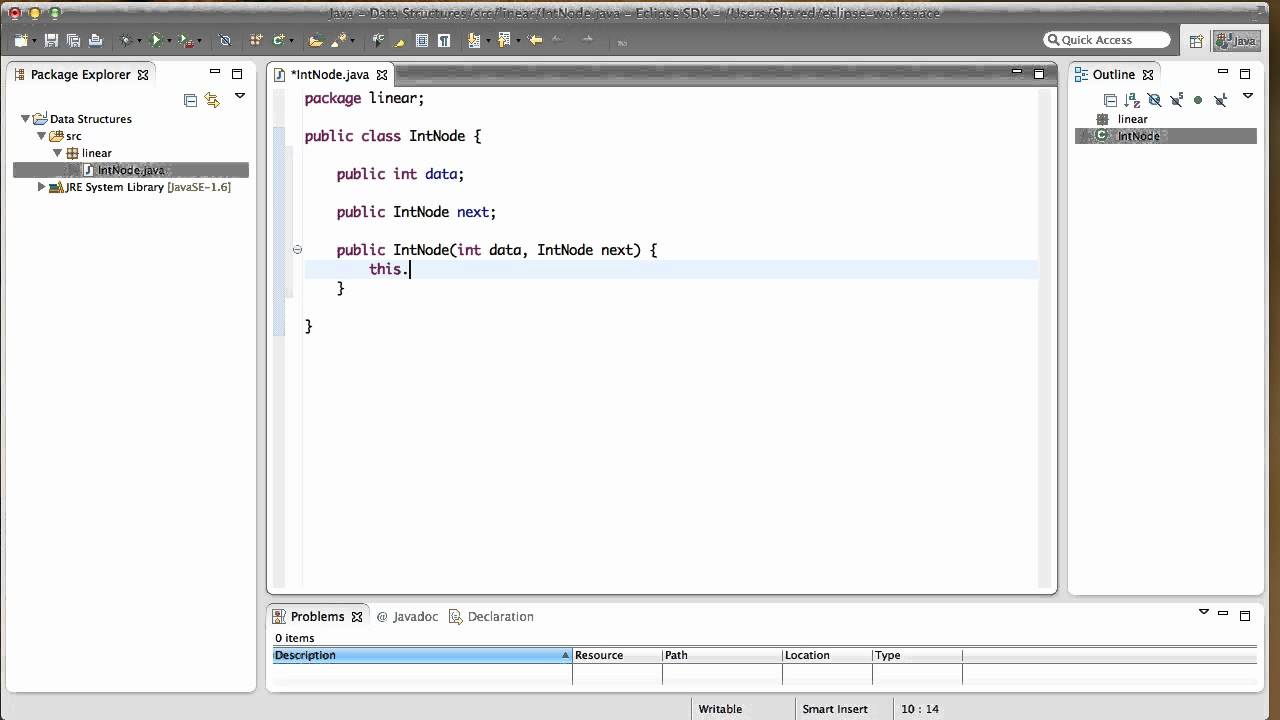Sort problems by Location column header

point(827,655)
